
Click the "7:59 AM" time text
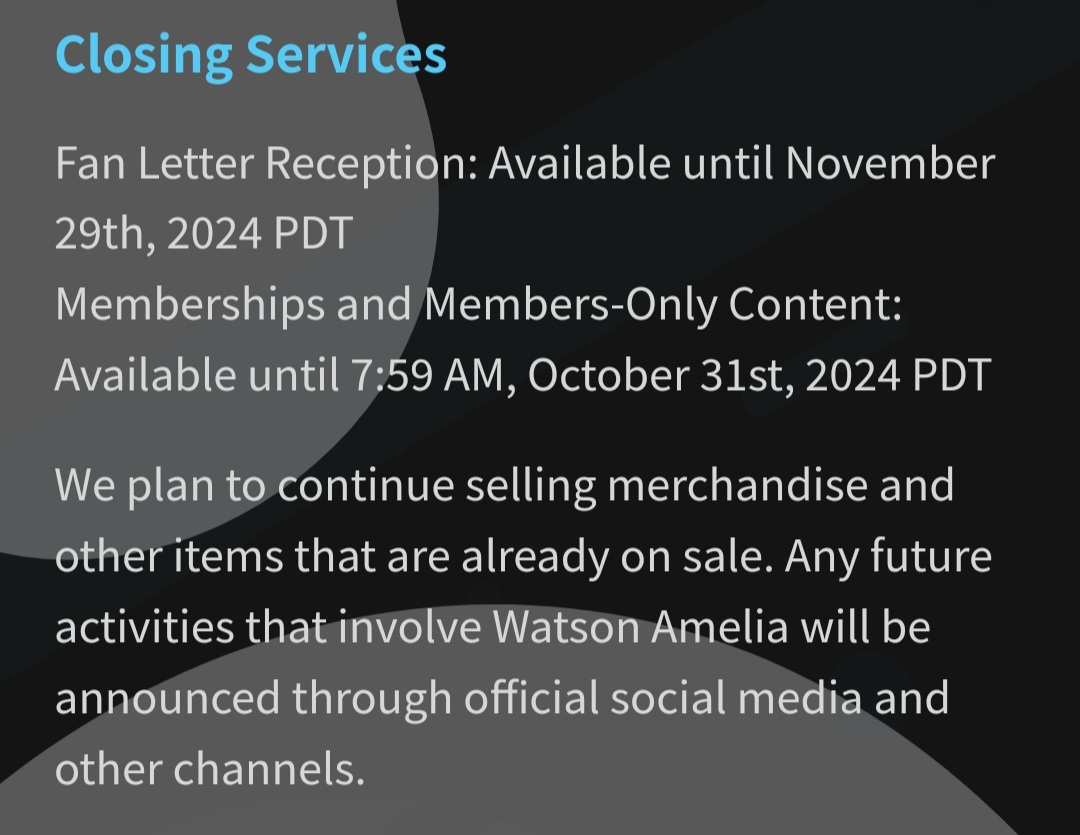tap(428, 376)
